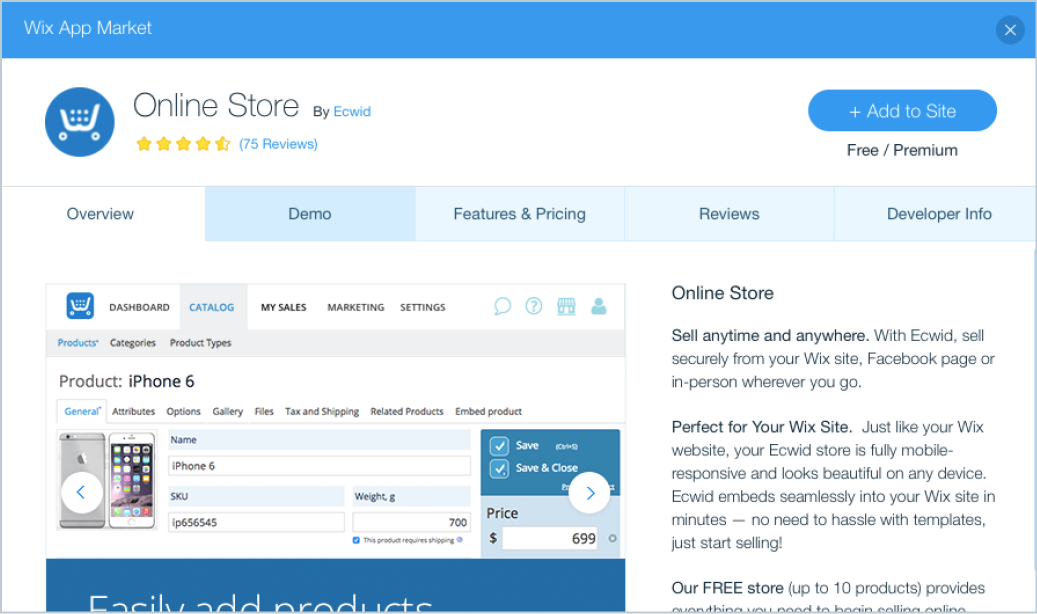Open the Ecwid developer link
The height and width of the screenshot is (614, 1037).
coord(352,111)
